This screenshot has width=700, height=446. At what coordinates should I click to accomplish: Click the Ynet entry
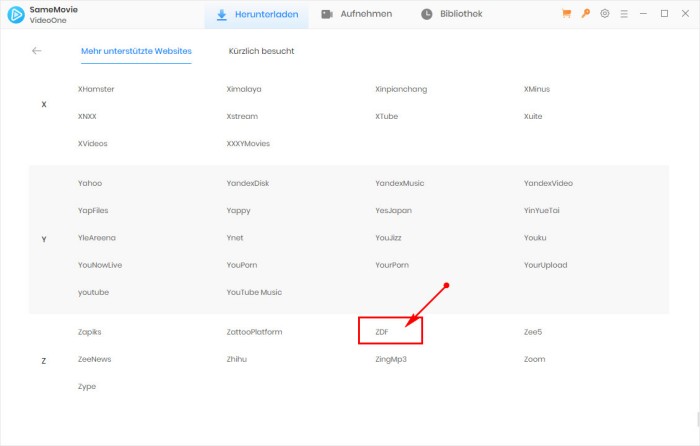click(235, 238)
